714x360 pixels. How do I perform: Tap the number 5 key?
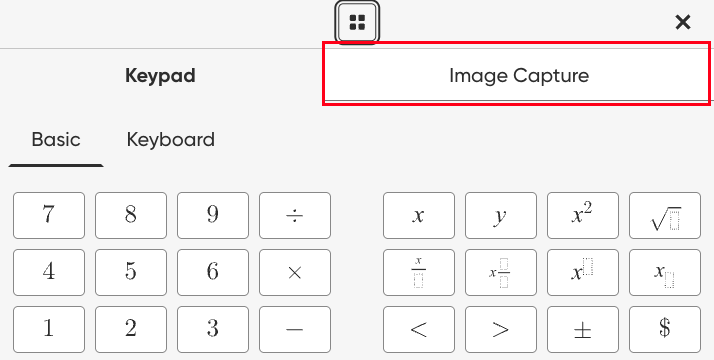131,273
